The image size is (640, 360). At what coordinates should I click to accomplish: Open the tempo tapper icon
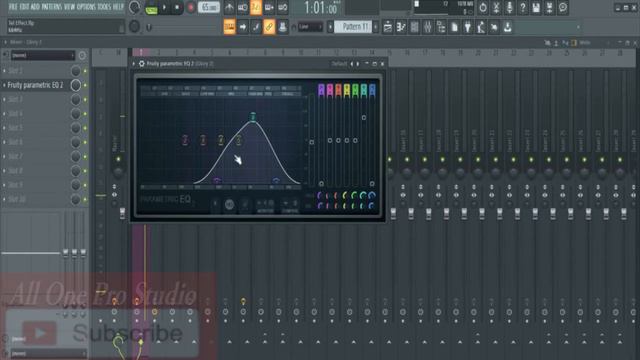[481, 27]
